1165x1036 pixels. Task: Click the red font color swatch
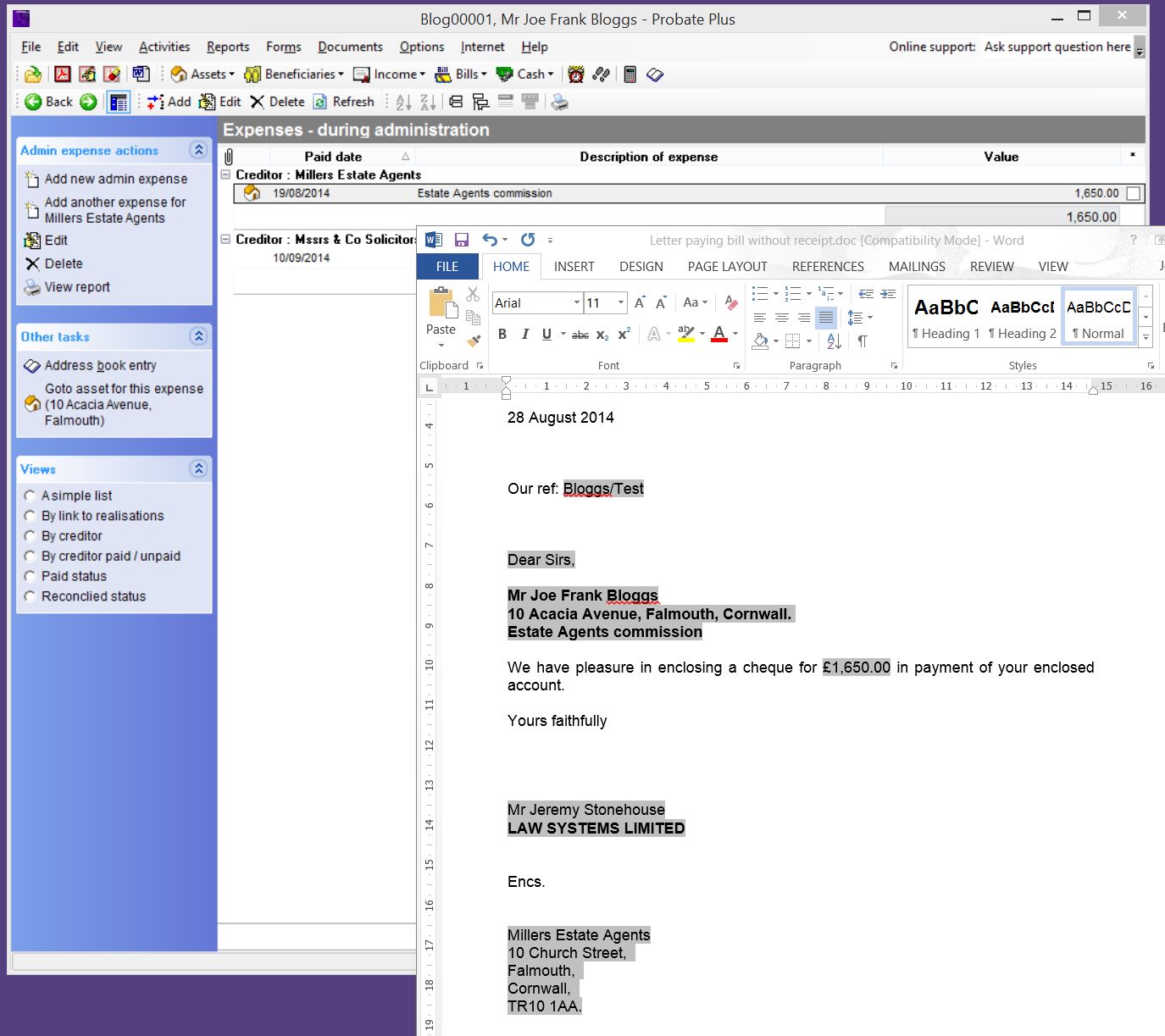[719, 334]
